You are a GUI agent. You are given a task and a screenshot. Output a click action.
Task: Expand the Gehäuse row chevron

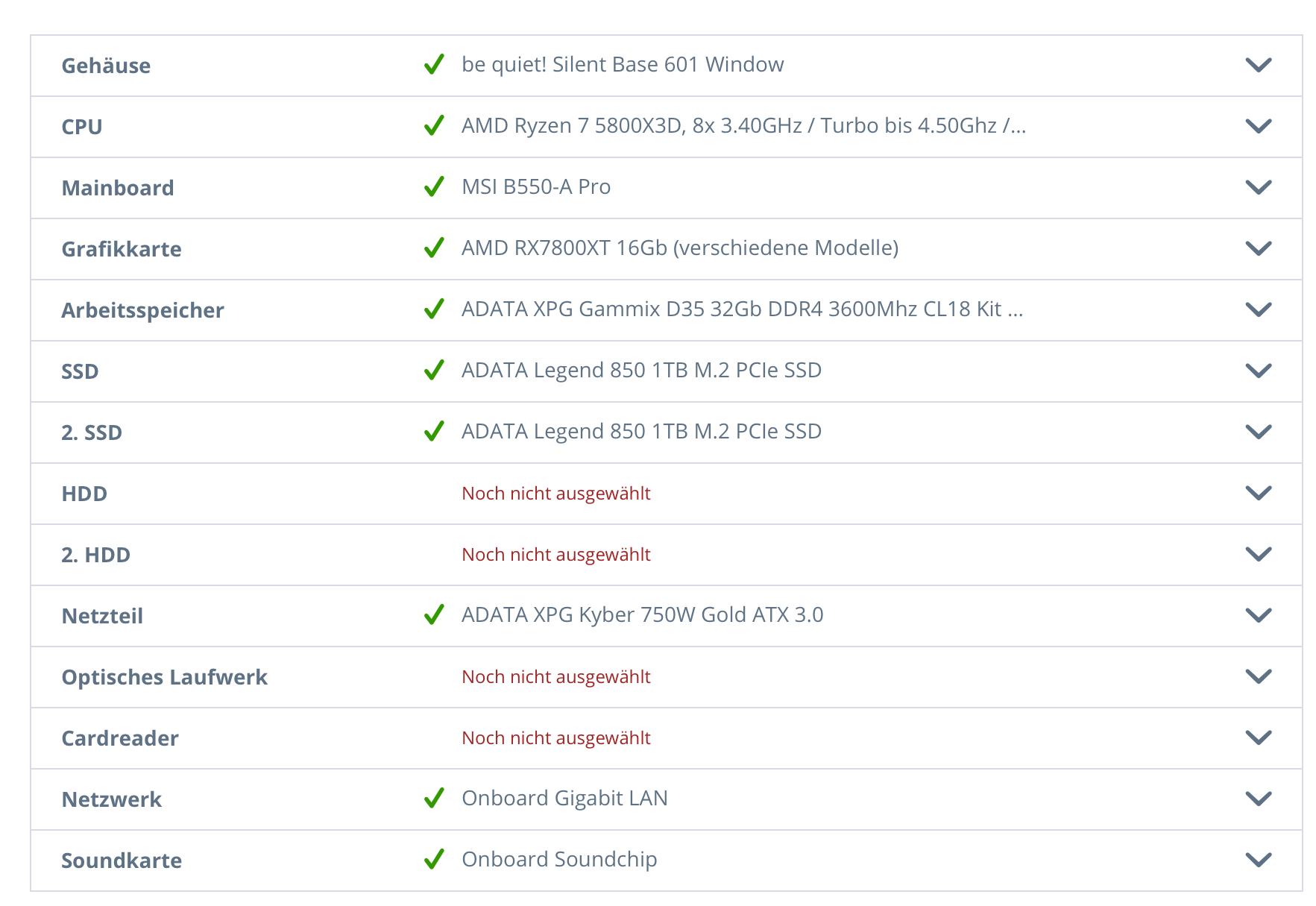(x=1258, y=65)
